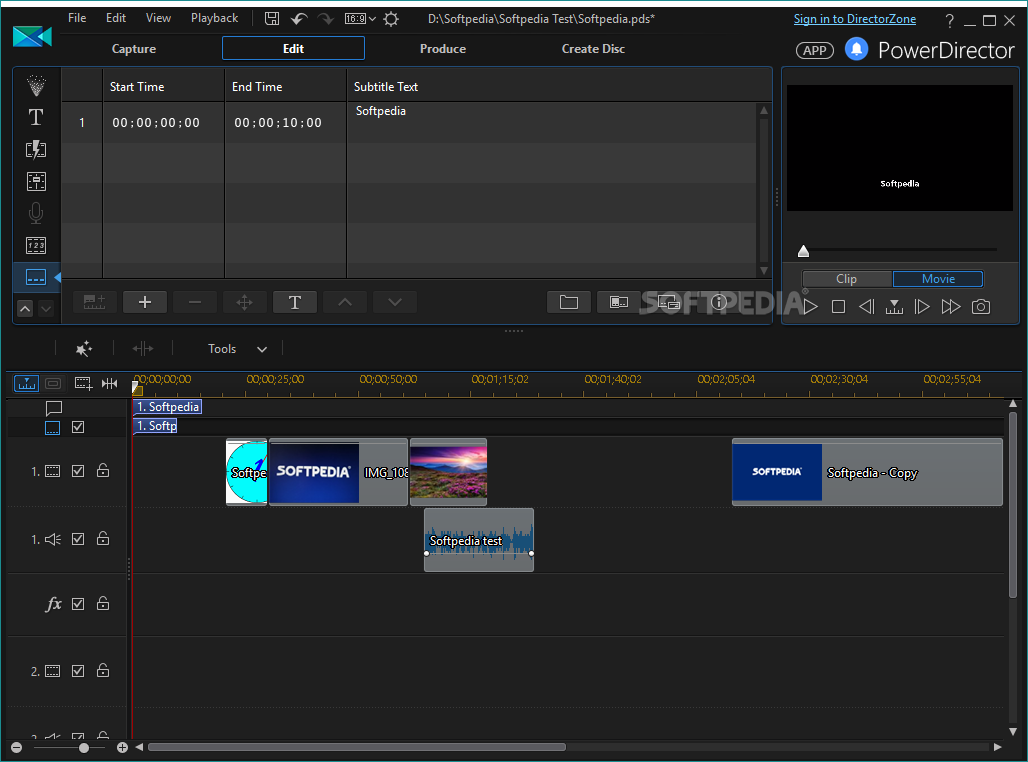Screen dimensions: 1028x762
Task: Import subtitles from file folder icon
Action: [x=568, y=302]
